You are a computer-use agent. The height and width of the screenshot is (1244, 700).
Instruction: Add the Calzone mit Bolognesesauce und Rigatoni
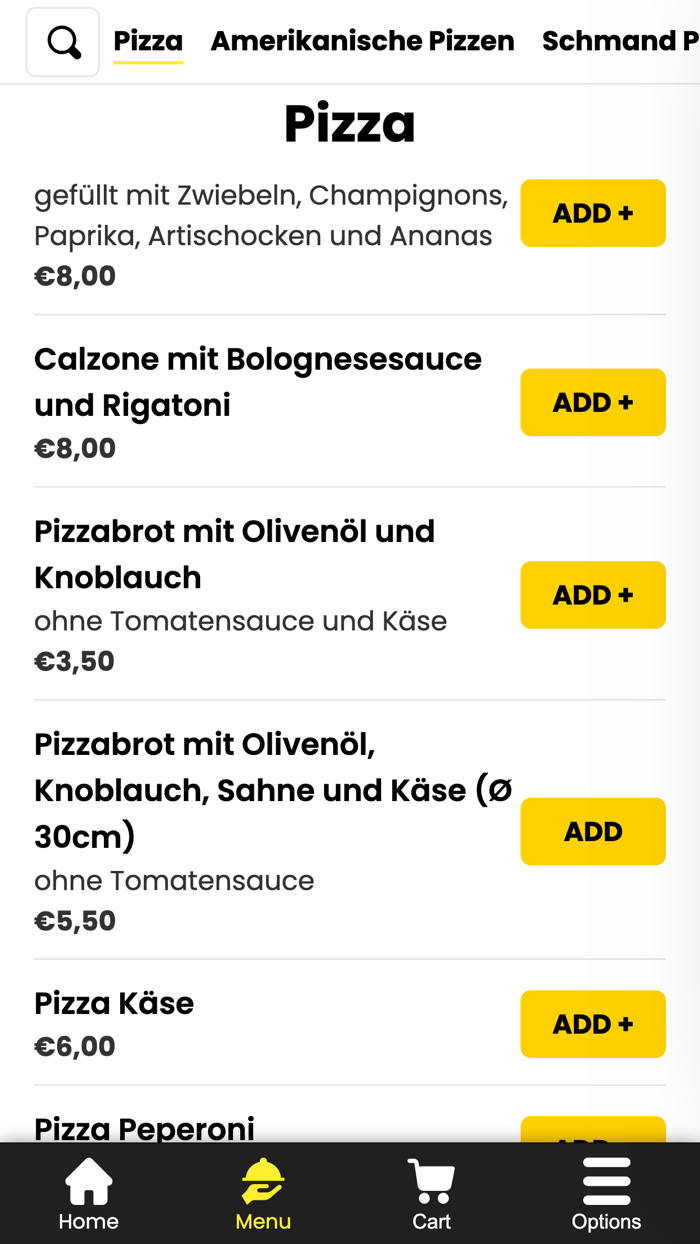pos(593,402)
